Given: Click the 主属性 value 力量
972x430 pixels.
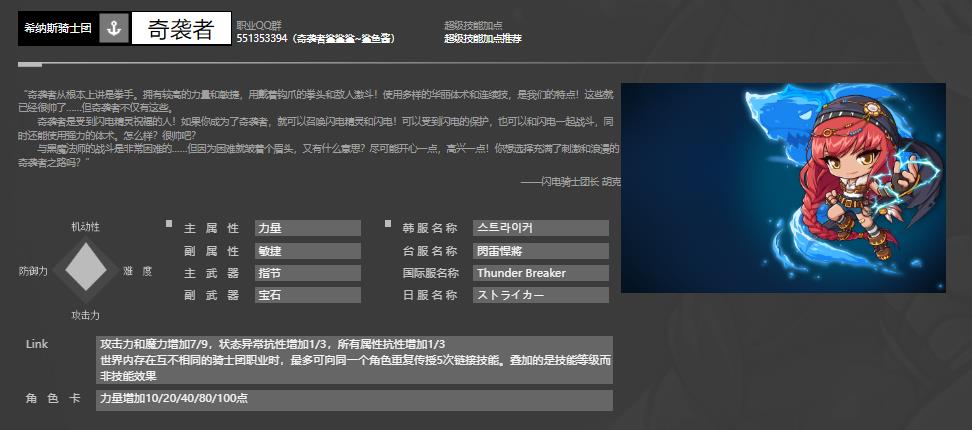Looking at the screenshot, I should pos(307,228).
